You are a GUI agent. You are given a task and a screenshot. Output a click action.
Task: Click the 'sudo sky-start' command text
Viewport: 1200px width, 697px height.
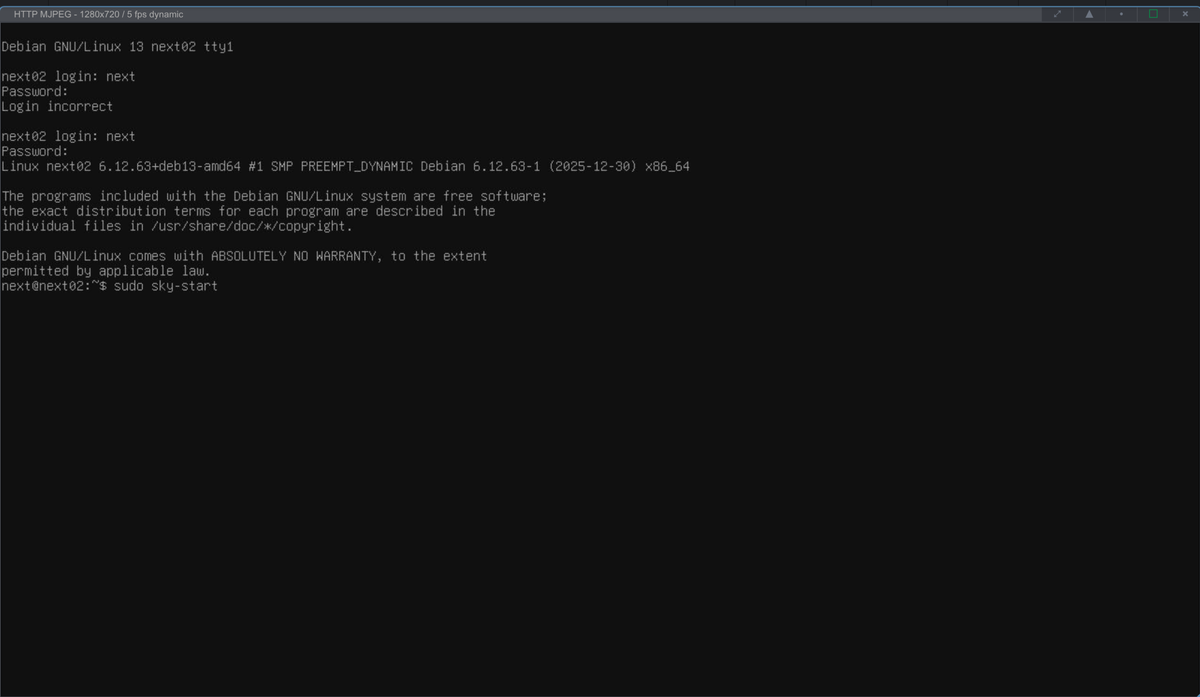click(166, 286)
